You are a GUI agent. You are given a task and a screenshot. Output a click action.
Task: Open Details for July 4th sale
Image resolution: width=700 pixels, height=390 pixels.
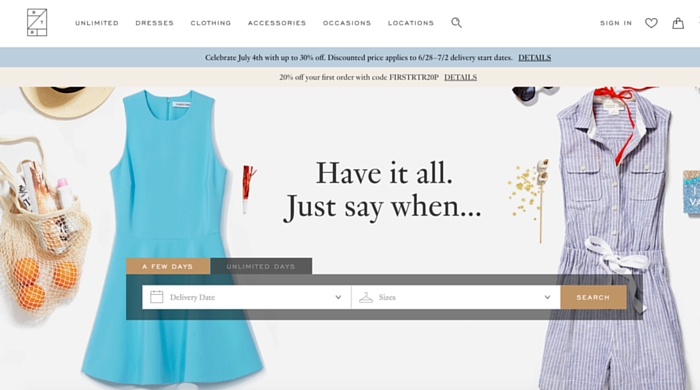click(x=534, y=58)
